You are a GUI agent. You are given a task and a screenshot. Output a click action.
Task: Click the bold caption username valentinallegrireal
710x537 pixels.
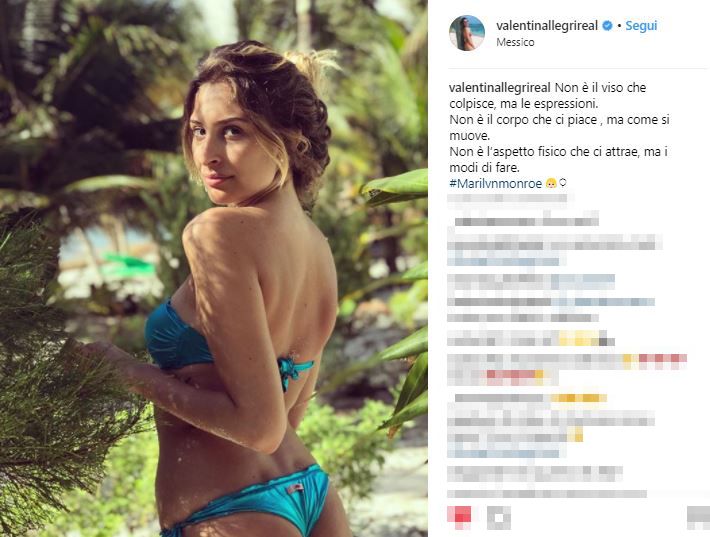(500, 87)
